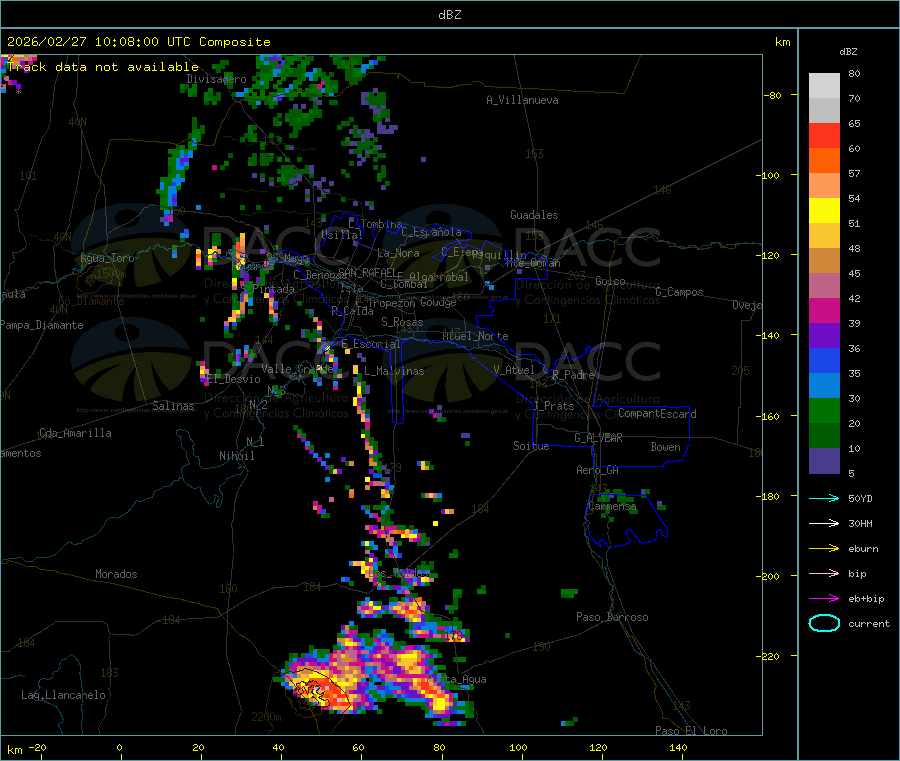Select the 'R_Padre' map label

[x=573, y=375]
